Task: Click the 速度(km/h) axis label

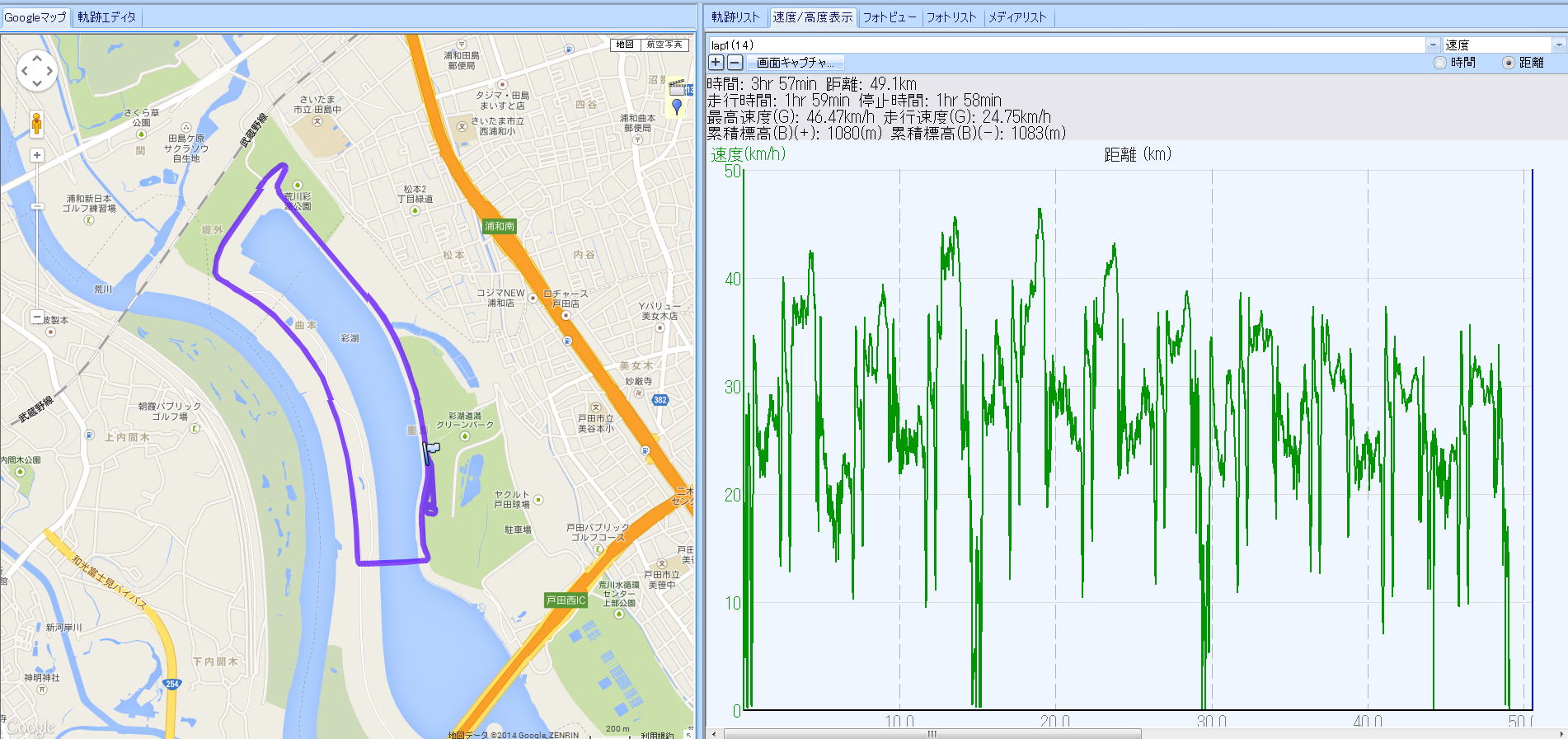Action: (x=748, y=154)
